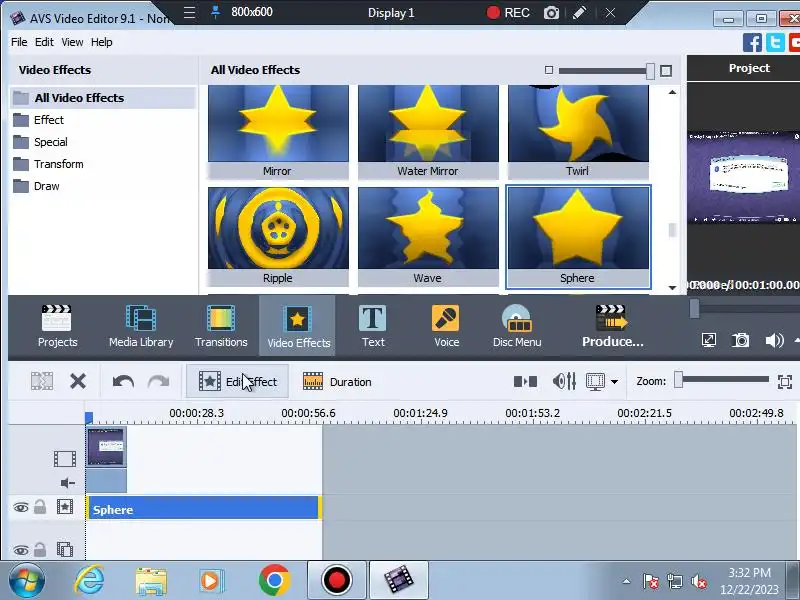Open the Help menu
This screenshot has width=800, height=600.
(x=102, y=42)
